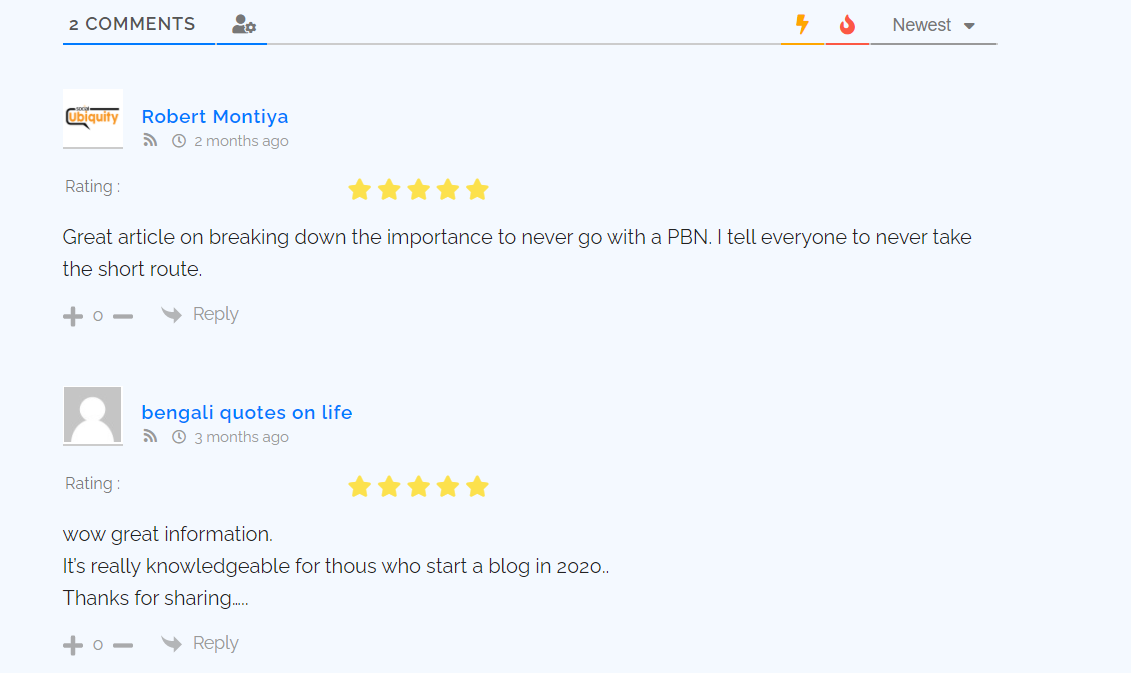Click Robert Montiya's Ubiquity avatar
Screen dimensions: 1131x673
93,118
